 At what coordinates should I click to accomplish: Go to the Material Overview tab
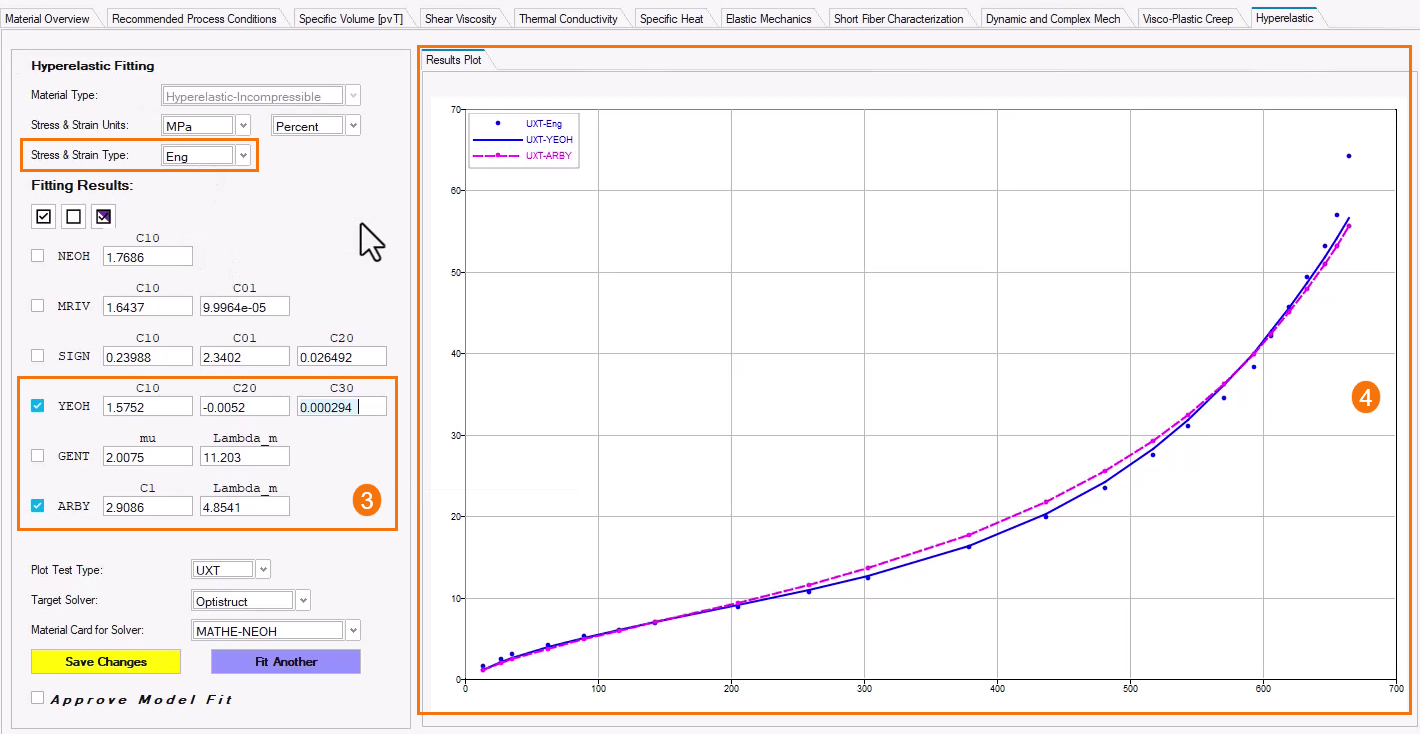pyautogui.click(x=48, y=18)
